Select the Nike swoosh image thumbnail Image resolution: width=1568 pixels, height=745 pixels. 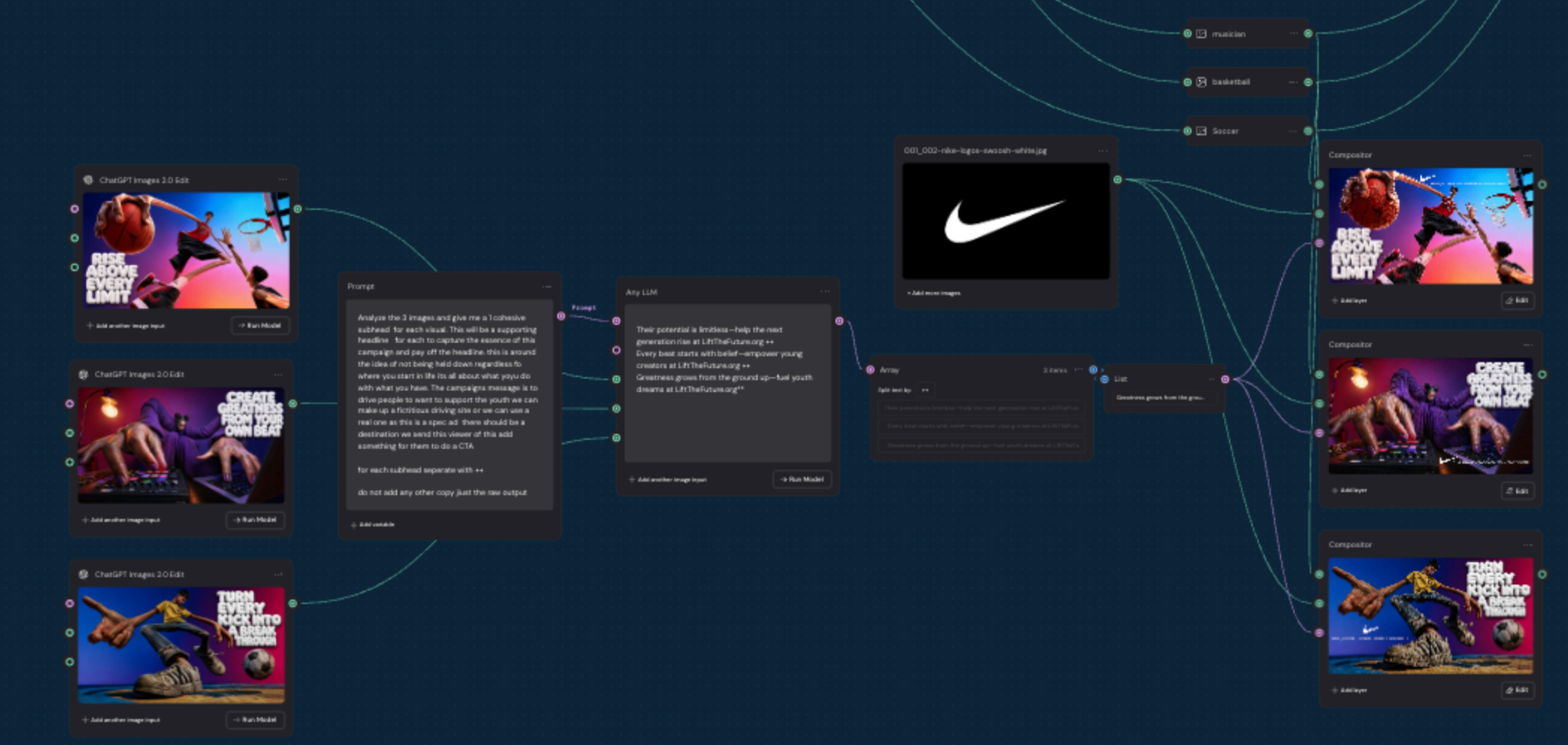pos(1006,221)
